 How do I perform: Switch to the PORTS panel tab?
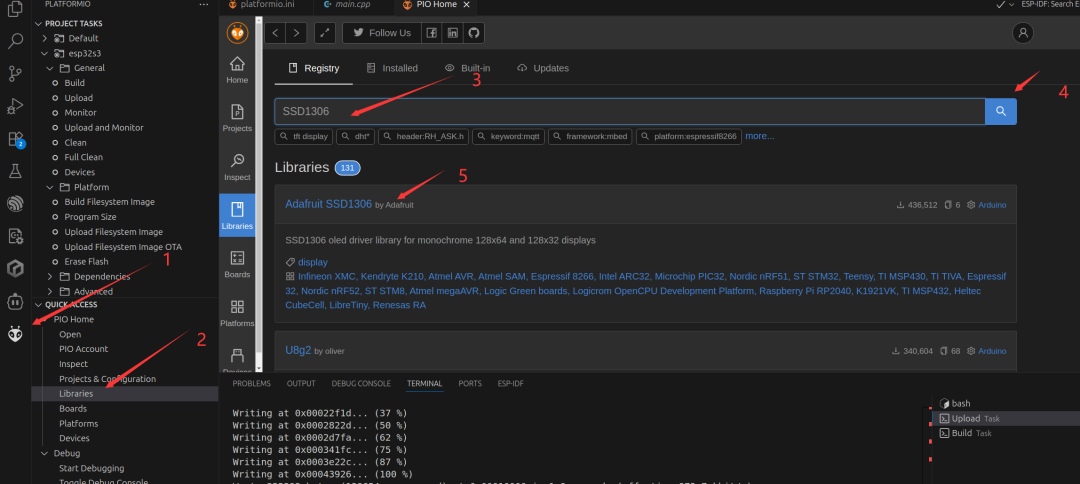point(470,383)
